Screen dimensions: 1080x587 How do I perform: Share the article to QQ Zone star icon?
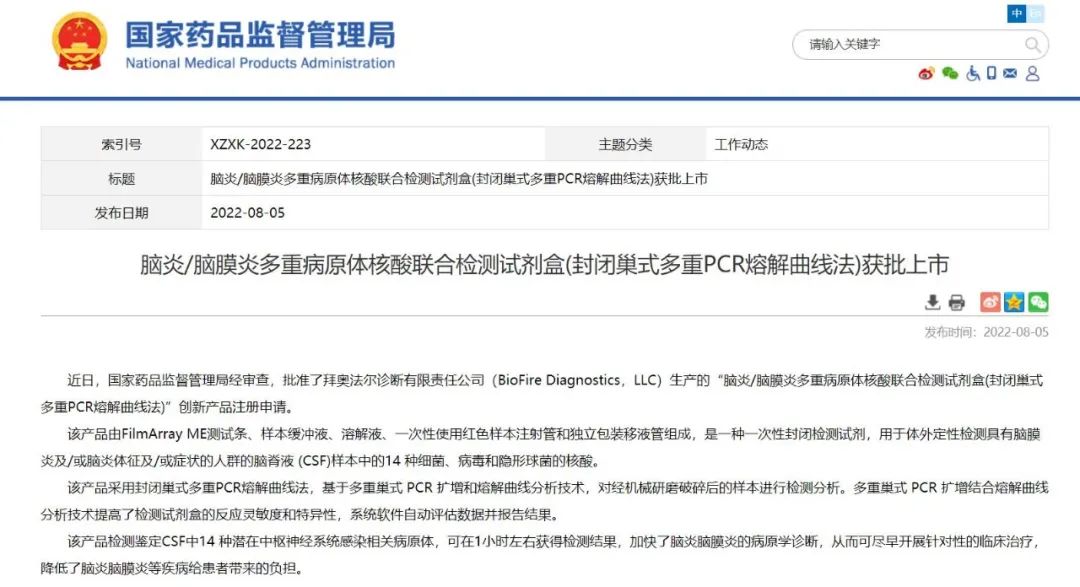tap(1014, 302)
